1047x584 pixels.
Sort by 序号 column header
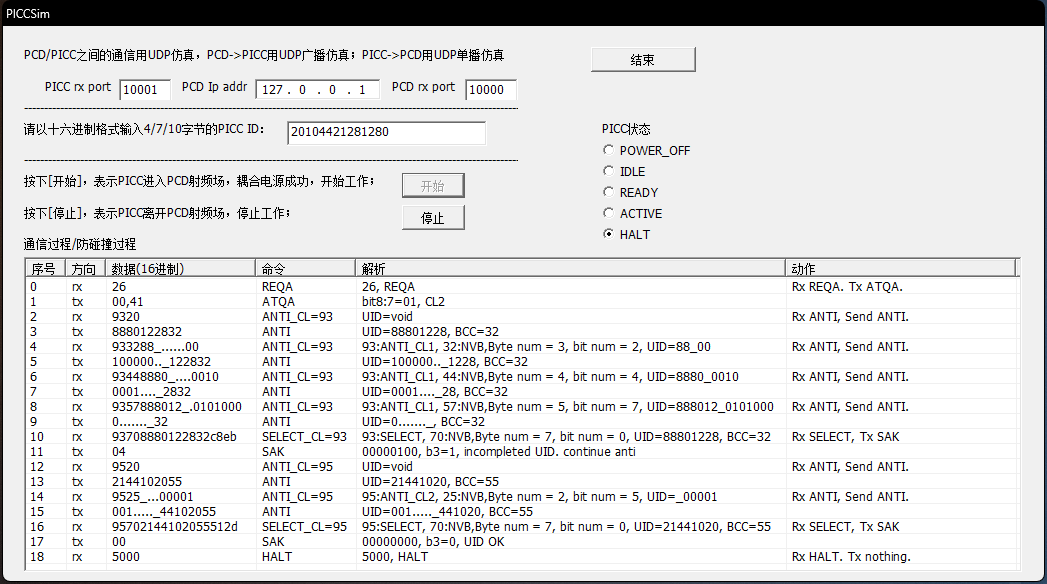(45, 269)
